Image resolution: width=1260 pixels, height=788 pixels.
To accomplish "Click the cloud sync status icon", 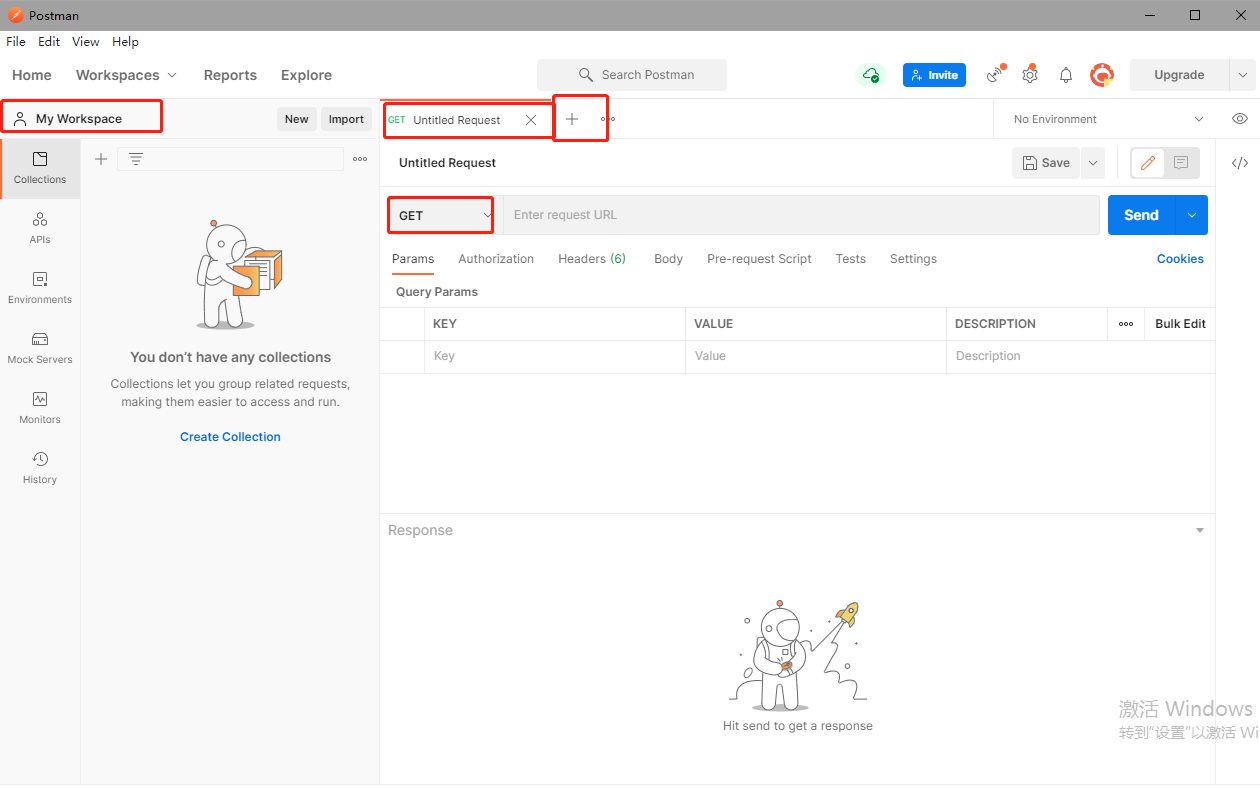I will (871, 75).
